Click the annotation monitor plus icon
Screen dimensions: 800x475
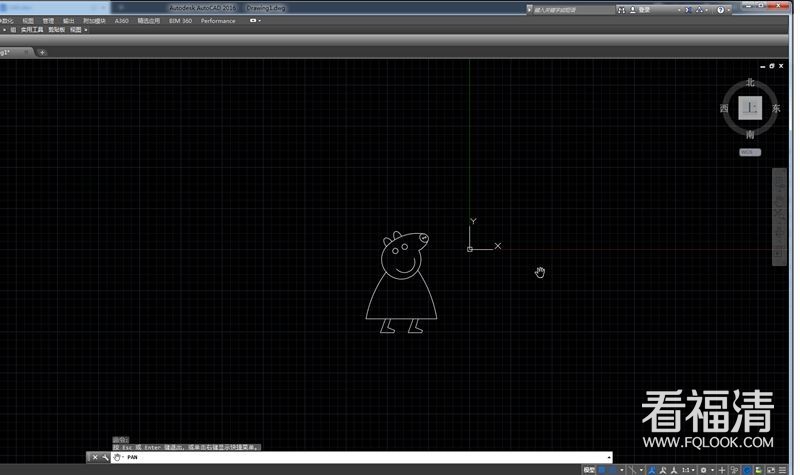pos(722,470)
